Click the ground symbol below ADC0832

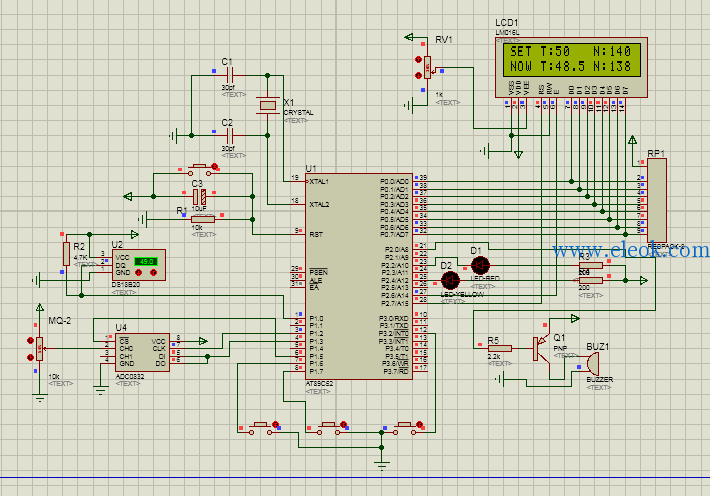point(101,390)
